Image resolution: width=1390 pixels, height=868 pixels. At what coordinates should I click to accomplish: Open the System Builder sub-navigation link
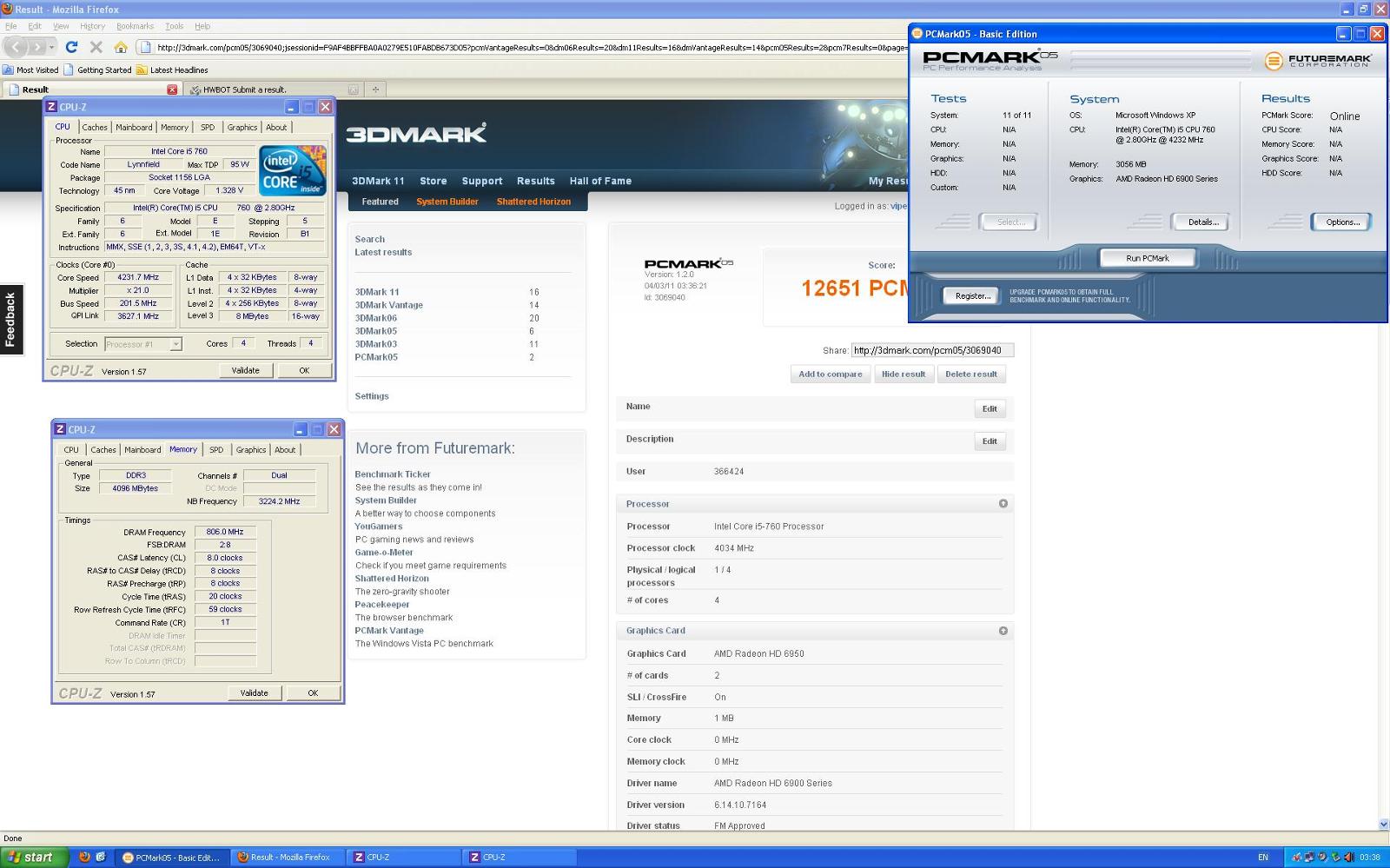(447, 202)
